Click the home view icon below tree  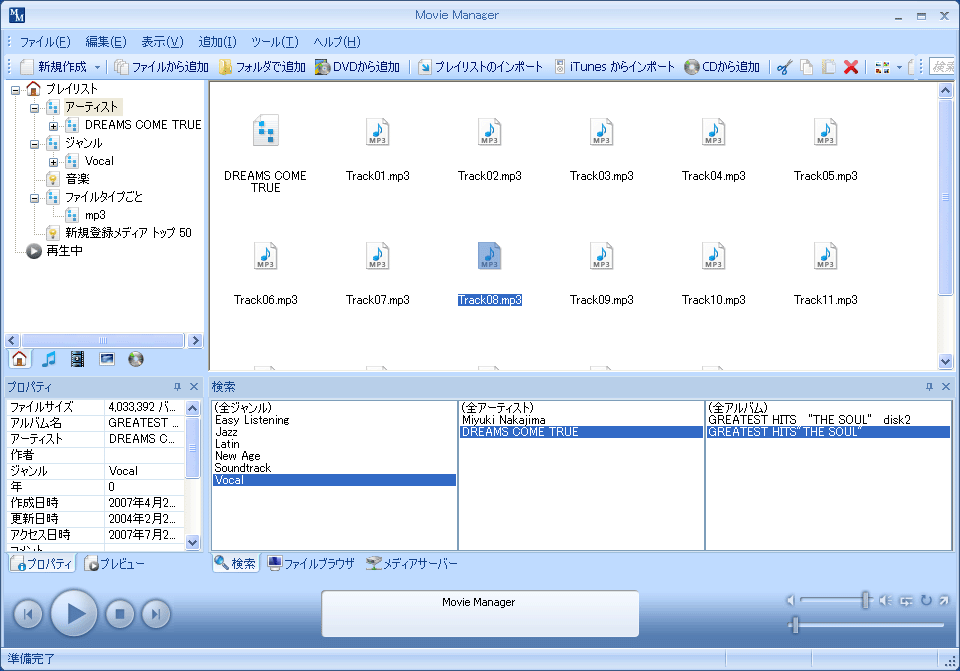click(x=20, y=359)
